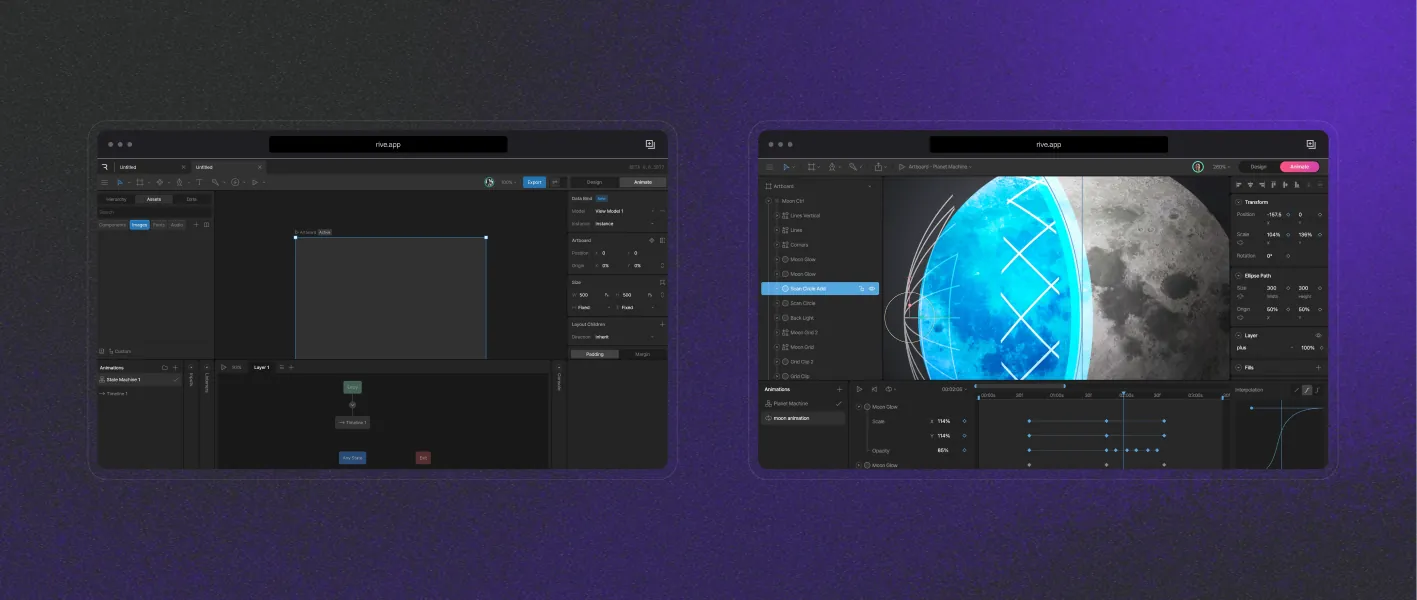Add animation in Planet Machine Animations panel
The width and height of the screenshot is (1417, 600).
click(839, 389)
